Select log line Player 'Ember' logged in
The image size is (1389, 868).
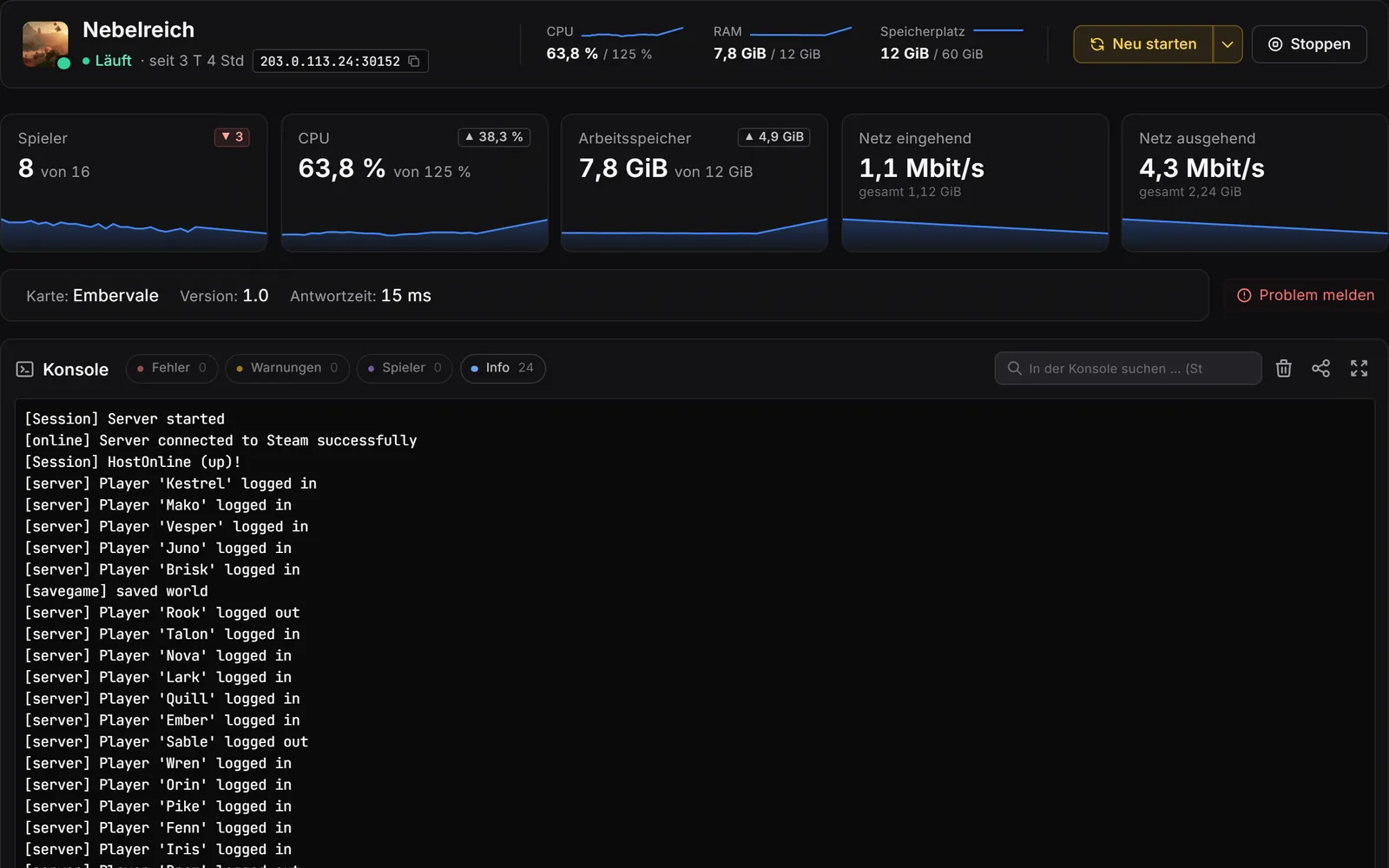pyautogui.click(x=162, y=720)
